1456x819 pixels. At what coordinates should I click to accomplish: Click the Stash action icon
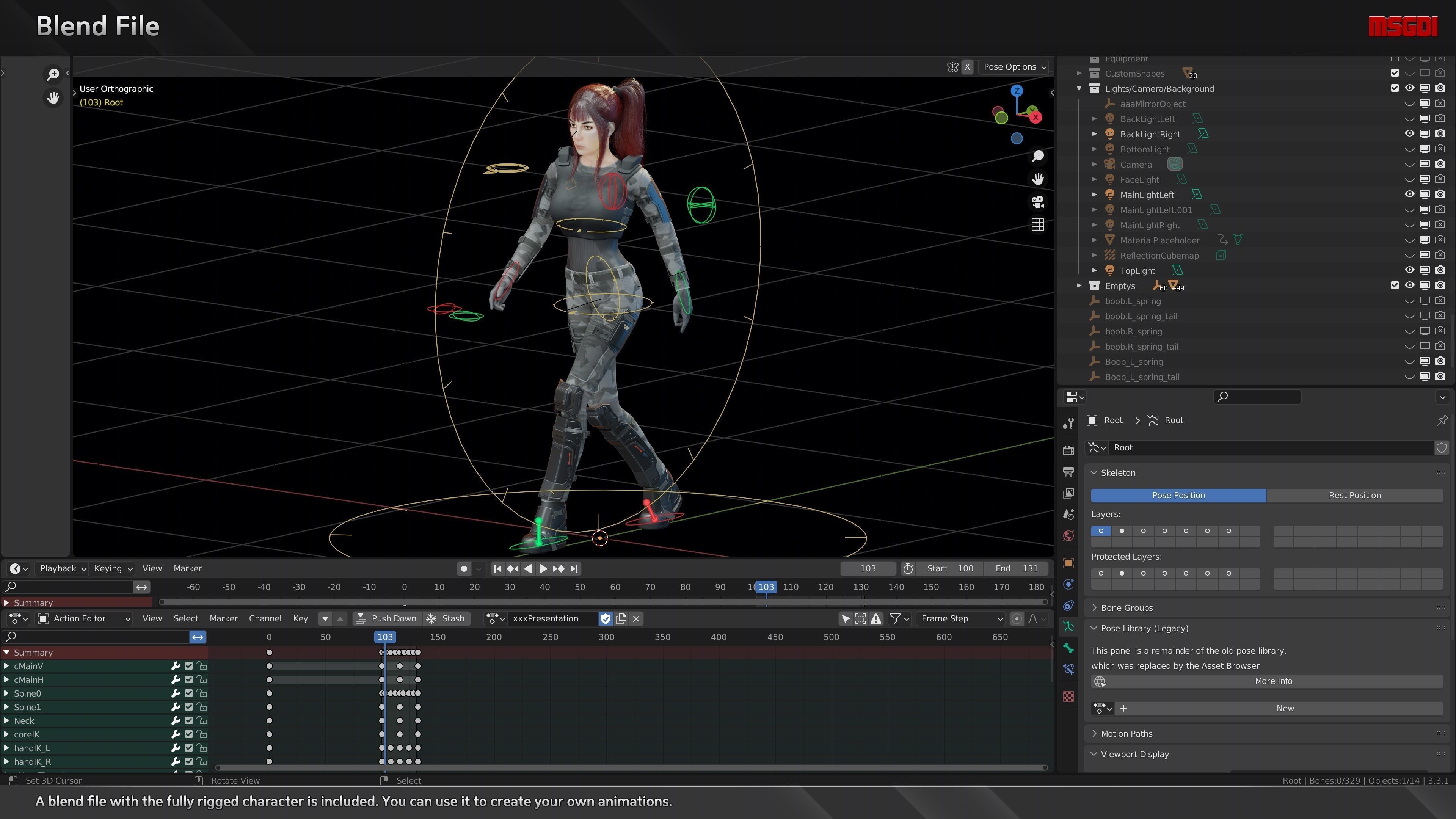pyautogui.click(x=431, y=619)
